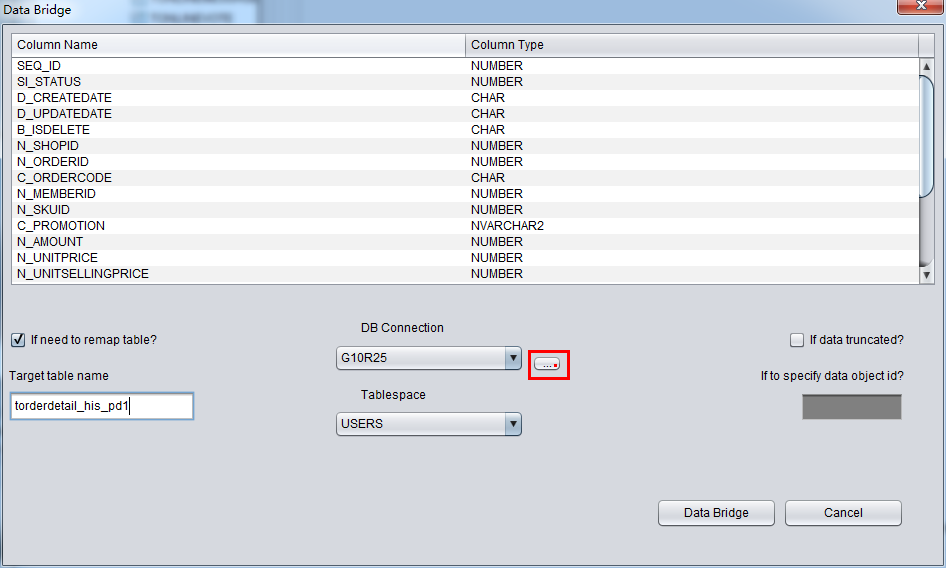Close the Data Bridge dialog window
Screen dimensions: 946x568
(917, 9)
